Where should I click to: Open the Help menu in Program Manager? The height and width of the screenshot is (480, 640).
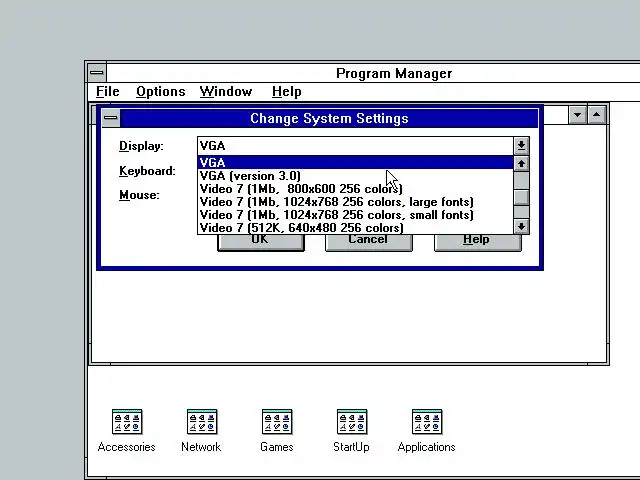[287, 91]
